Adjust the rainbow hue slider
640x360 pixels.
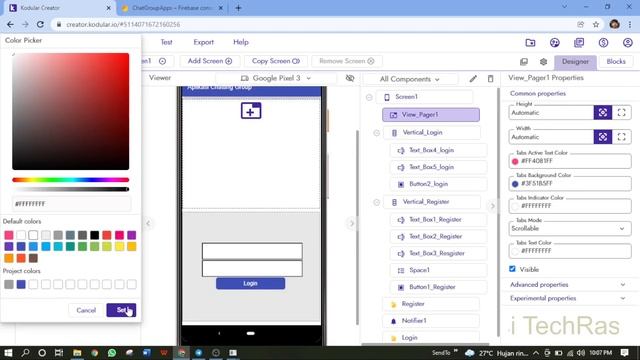tap(71, 180)
